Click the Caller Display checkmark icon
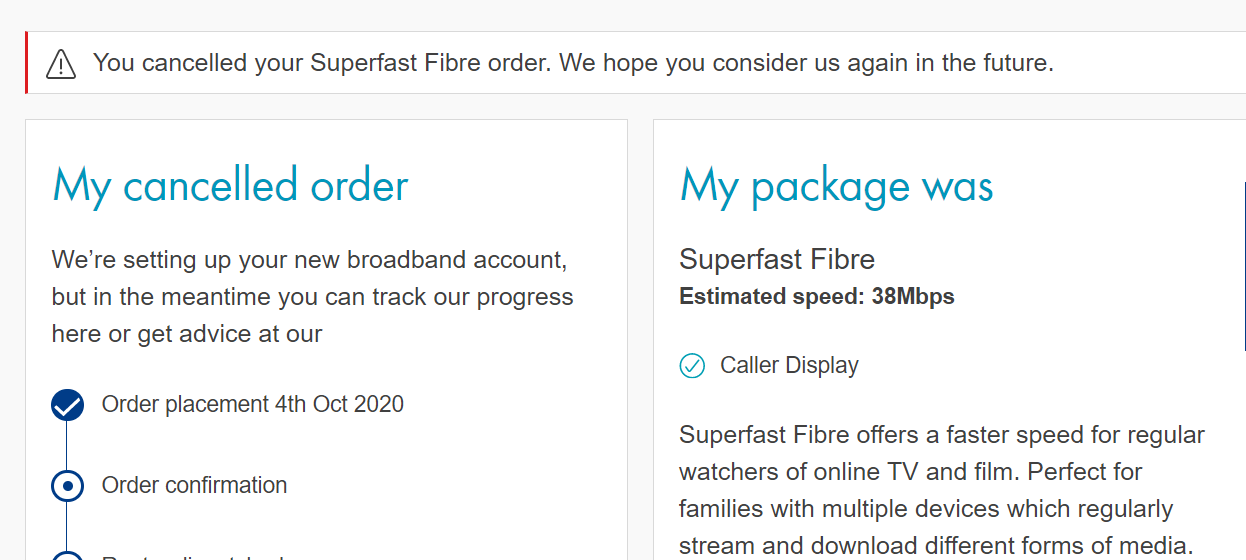The width and height of the screenshot is (1246, 560). (692, 366)
